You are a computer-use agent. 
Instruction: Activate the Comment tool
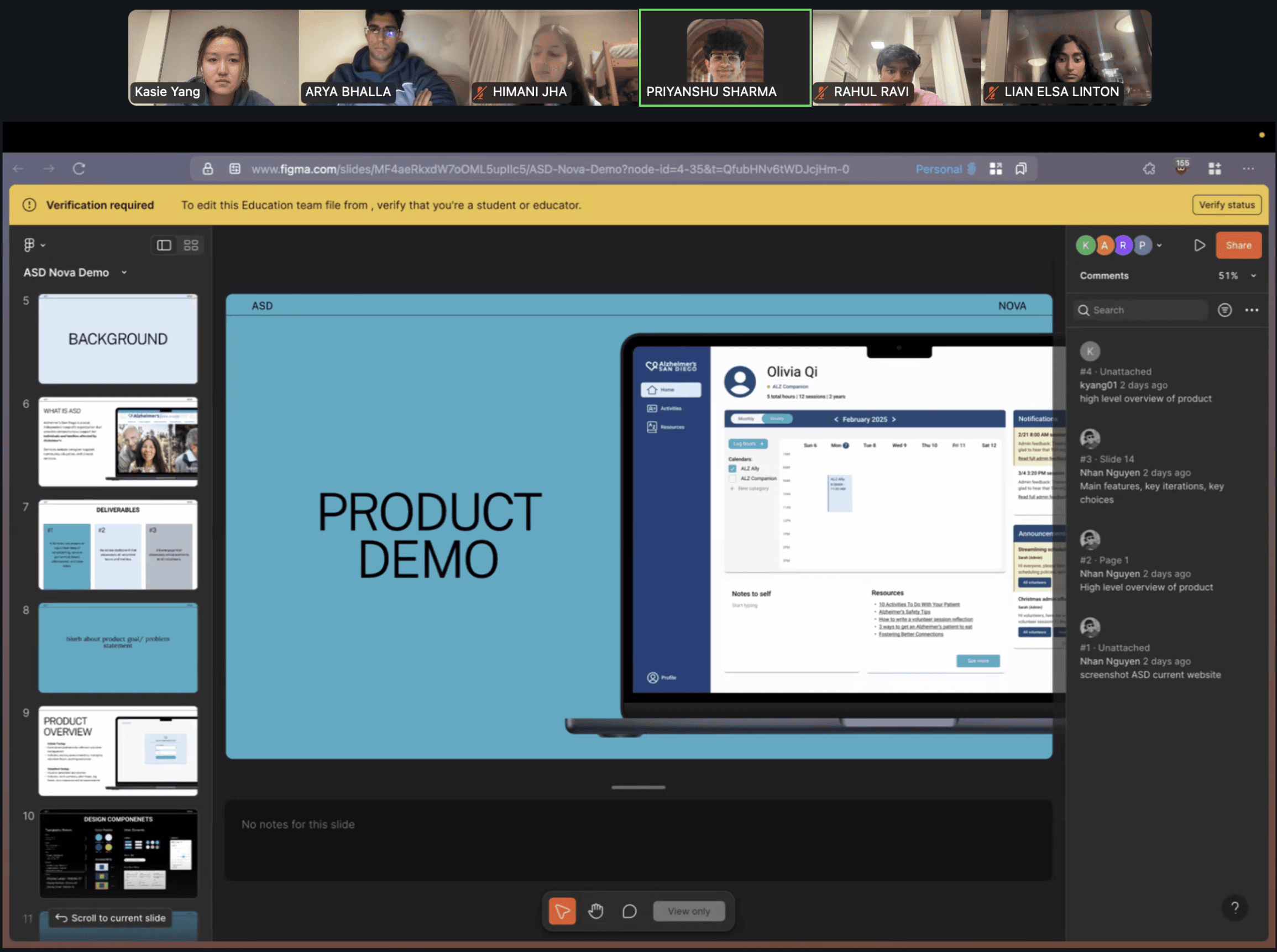(629, 911)
